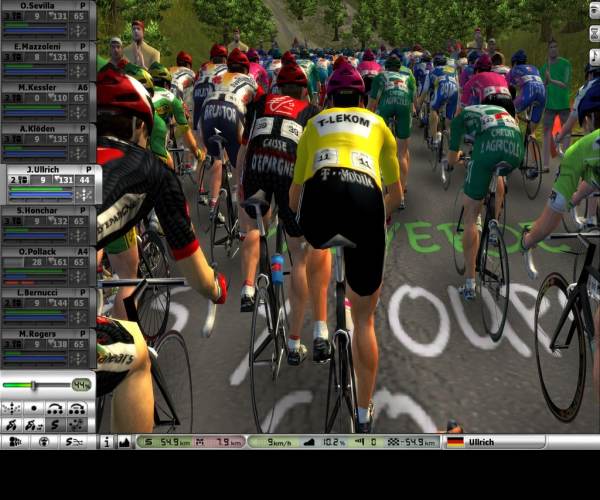The width and height of the screenshot is (600, 500).
Task: Click J.Ullrich's tactic arrows icon
Action: pos(84,195)
